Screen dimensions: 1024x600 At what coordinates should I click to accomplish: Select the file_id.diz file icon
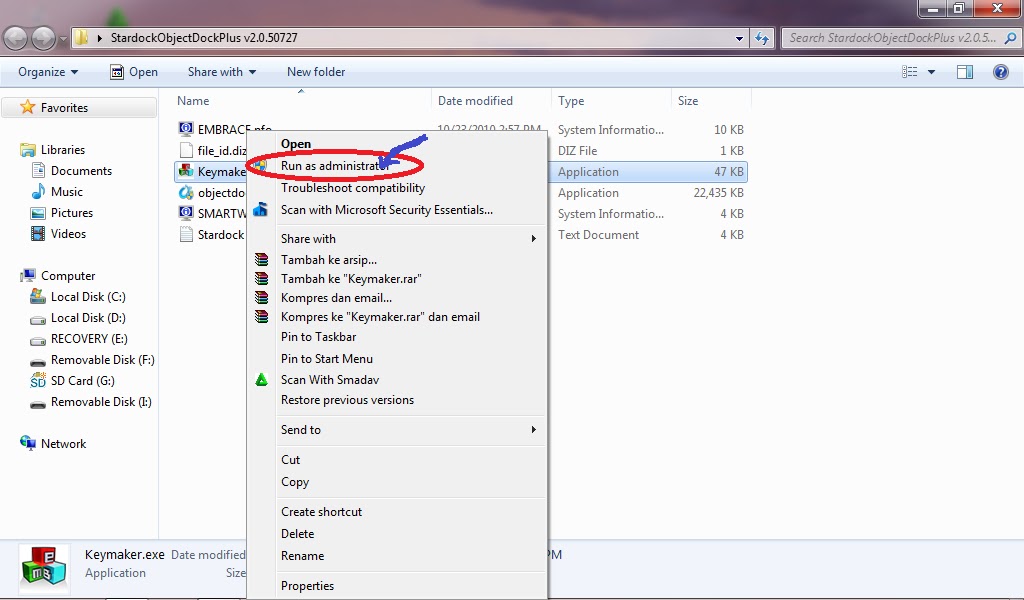(186, 150)
